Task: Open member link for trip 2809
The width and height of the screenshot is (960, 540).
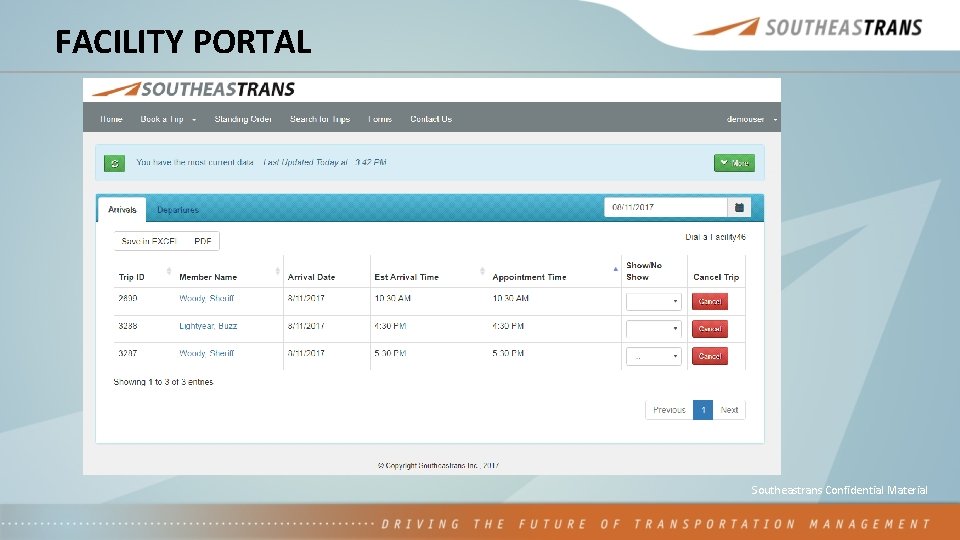Action: click(x=207, y=299)
